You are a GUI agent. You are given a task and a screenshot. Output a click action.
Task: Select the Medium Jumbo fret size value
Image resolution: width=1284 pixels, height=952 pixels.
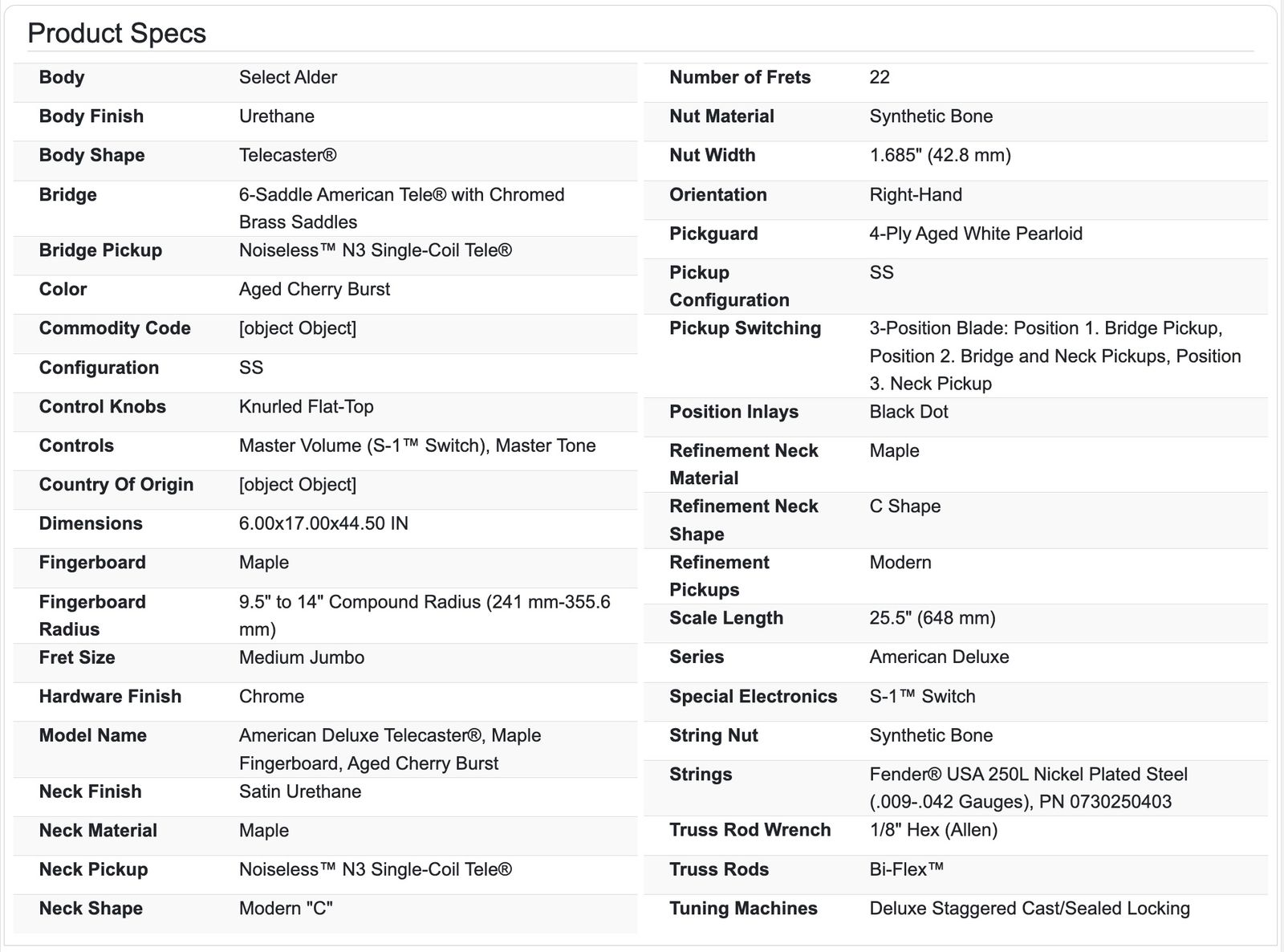point(302,657)
